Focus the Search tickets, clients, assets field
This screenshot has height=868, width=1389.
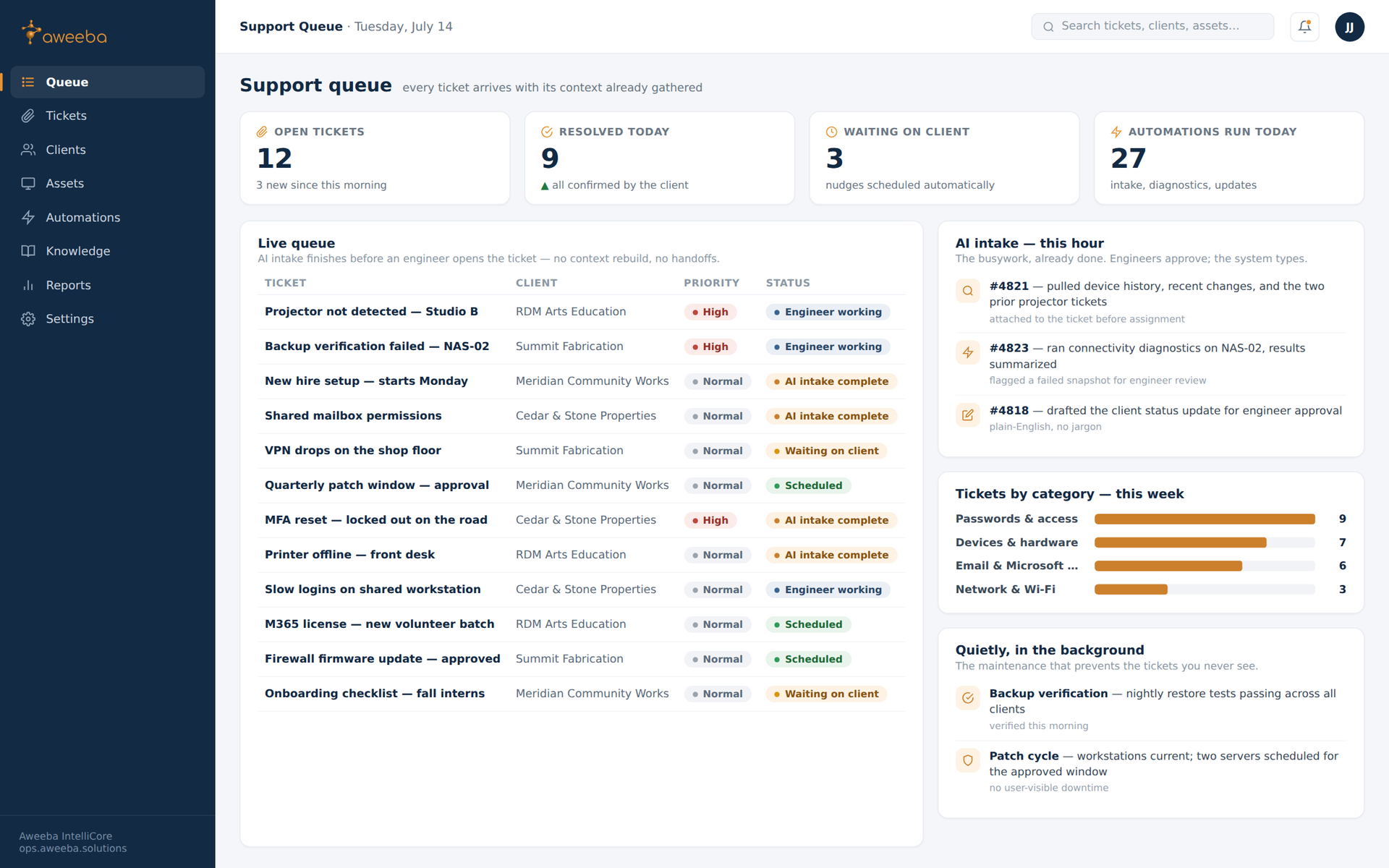1152,27
